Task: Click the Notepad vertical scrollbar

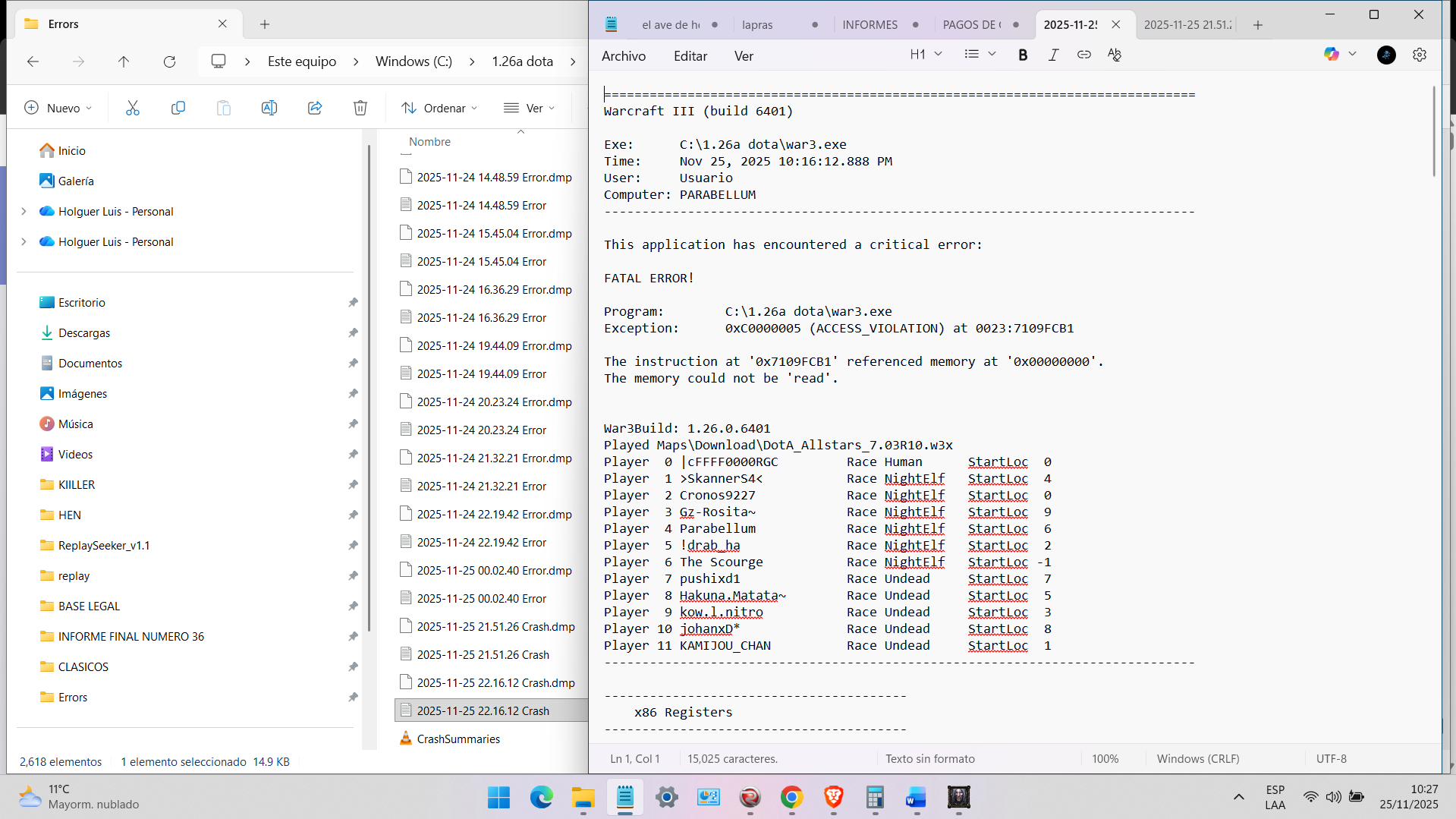Action: pos(1433,131)
